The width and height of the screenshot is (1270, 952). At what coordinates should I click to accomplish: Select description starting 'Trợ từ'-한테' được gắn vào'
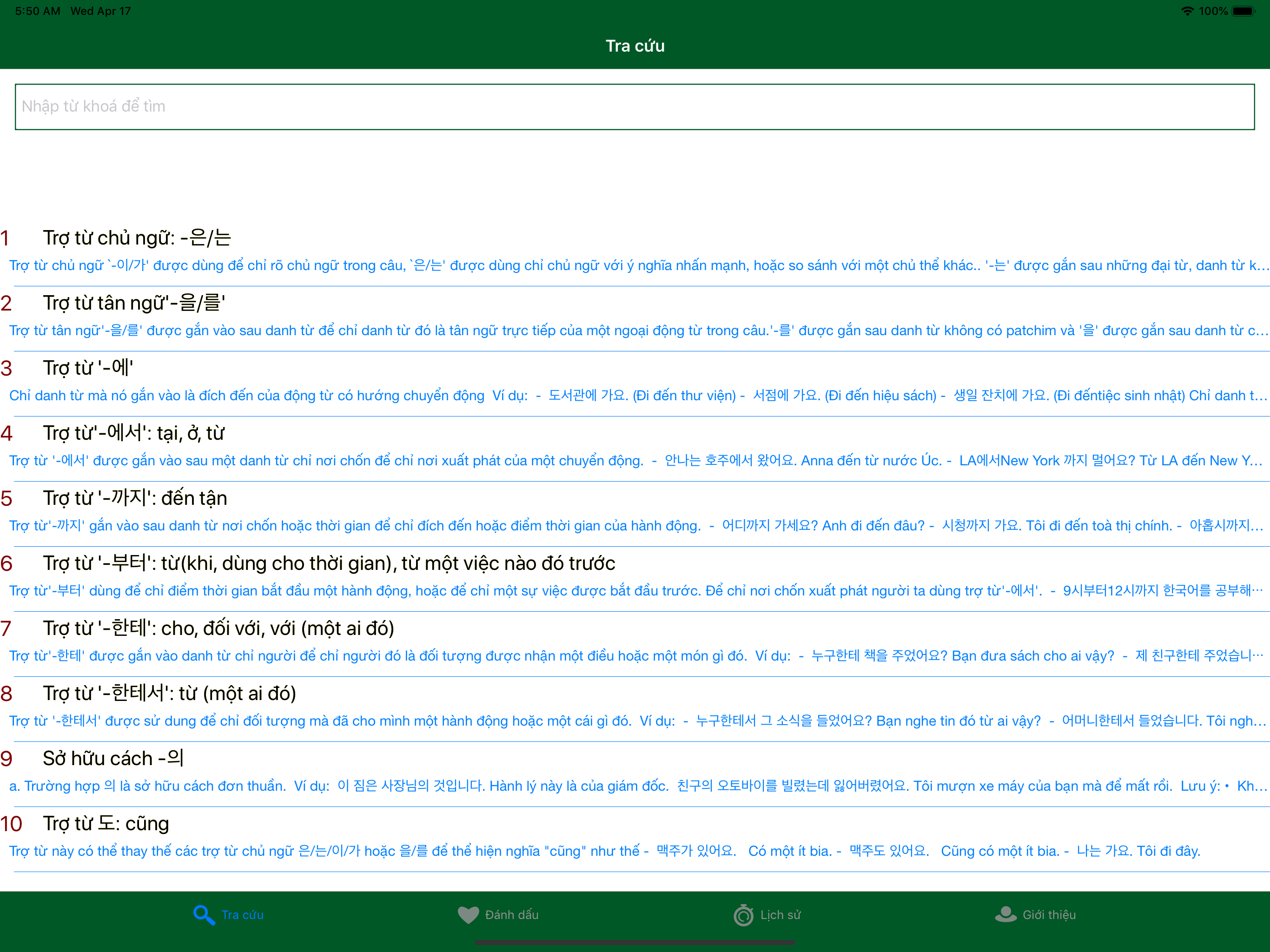(x=636, y=656)
